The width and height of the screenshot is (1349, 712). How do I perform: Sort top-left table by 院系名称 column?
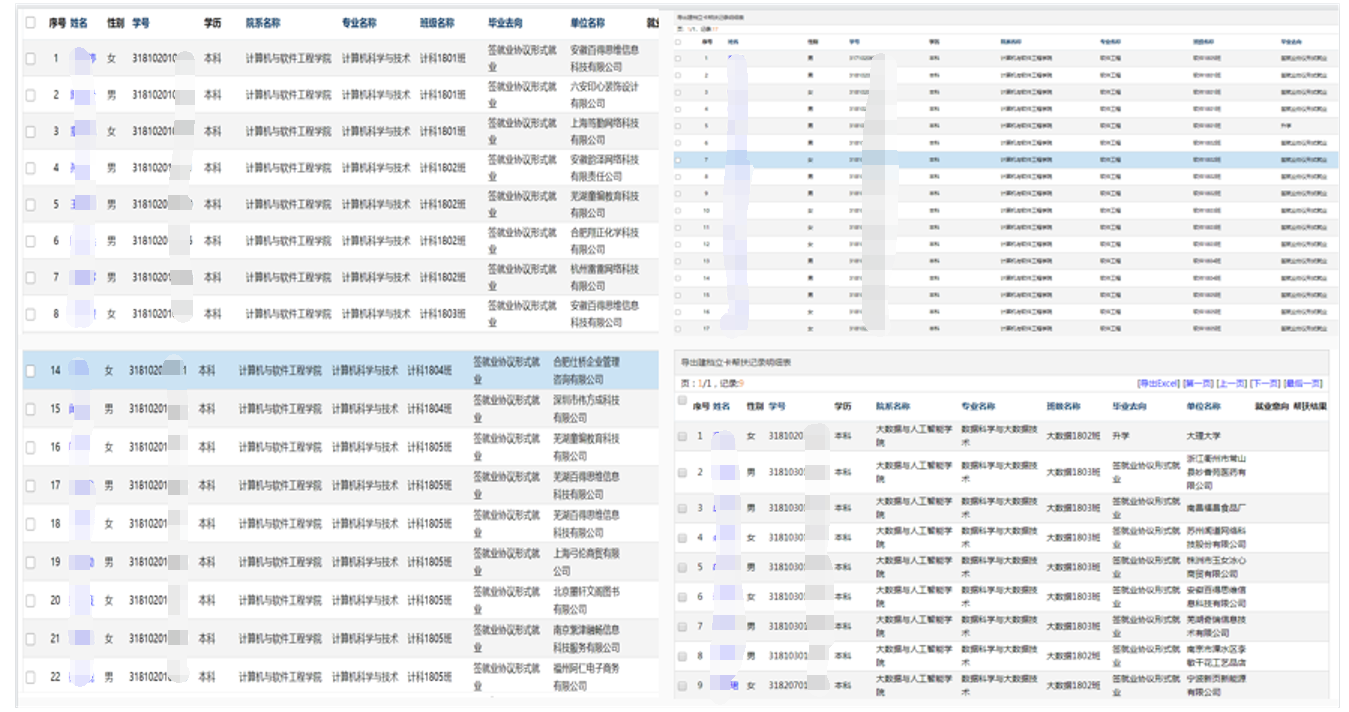click(263, 23)
